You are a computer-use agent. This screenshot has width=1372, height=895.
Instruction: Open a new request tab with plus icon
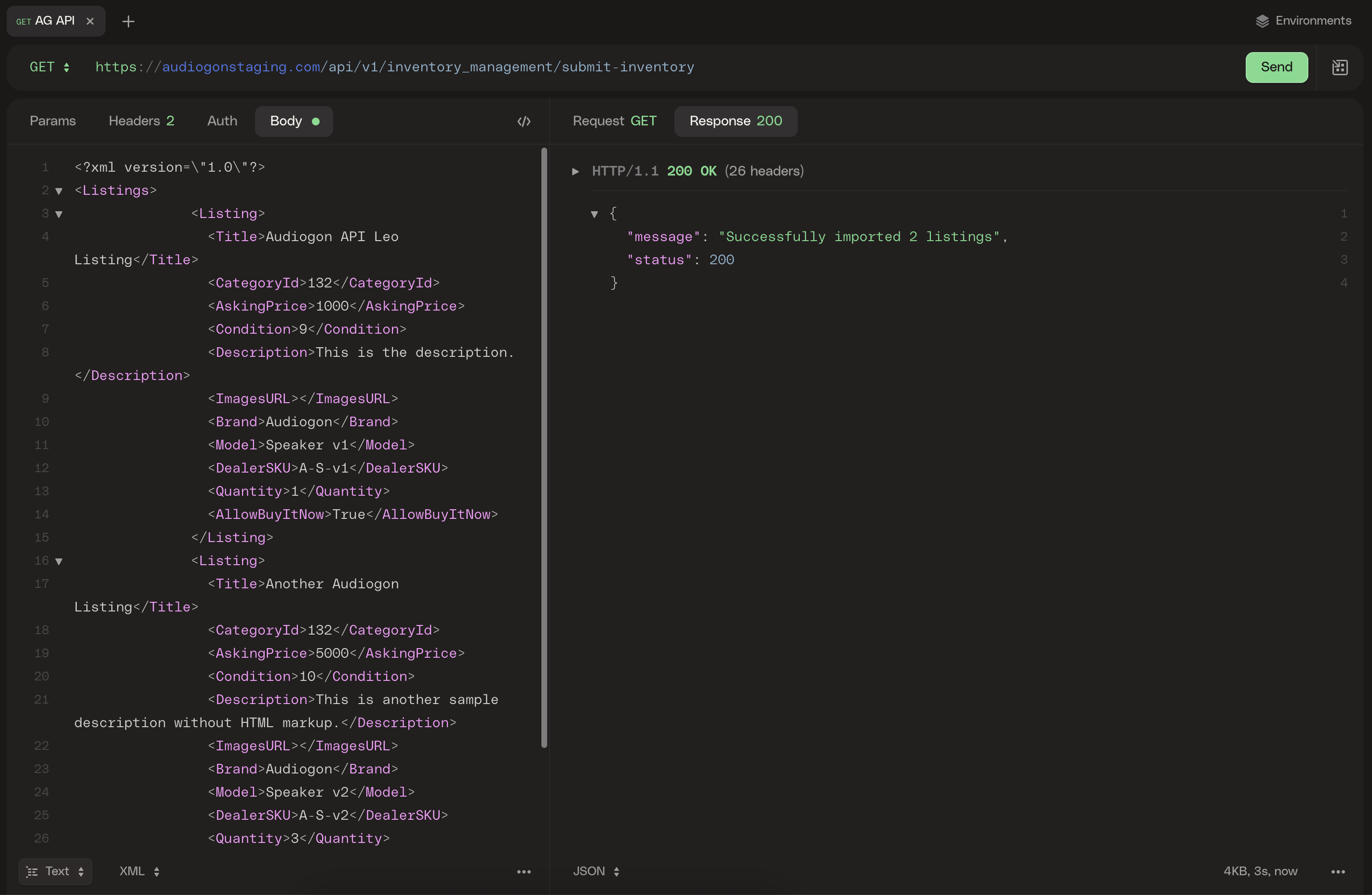129,21
